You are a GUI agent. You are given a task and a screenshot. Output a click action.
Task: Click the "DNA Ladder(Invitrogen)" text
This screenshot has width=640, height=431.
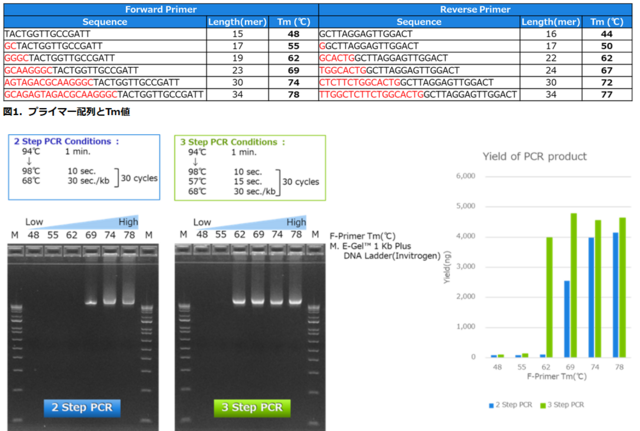[x=392, y=256]
